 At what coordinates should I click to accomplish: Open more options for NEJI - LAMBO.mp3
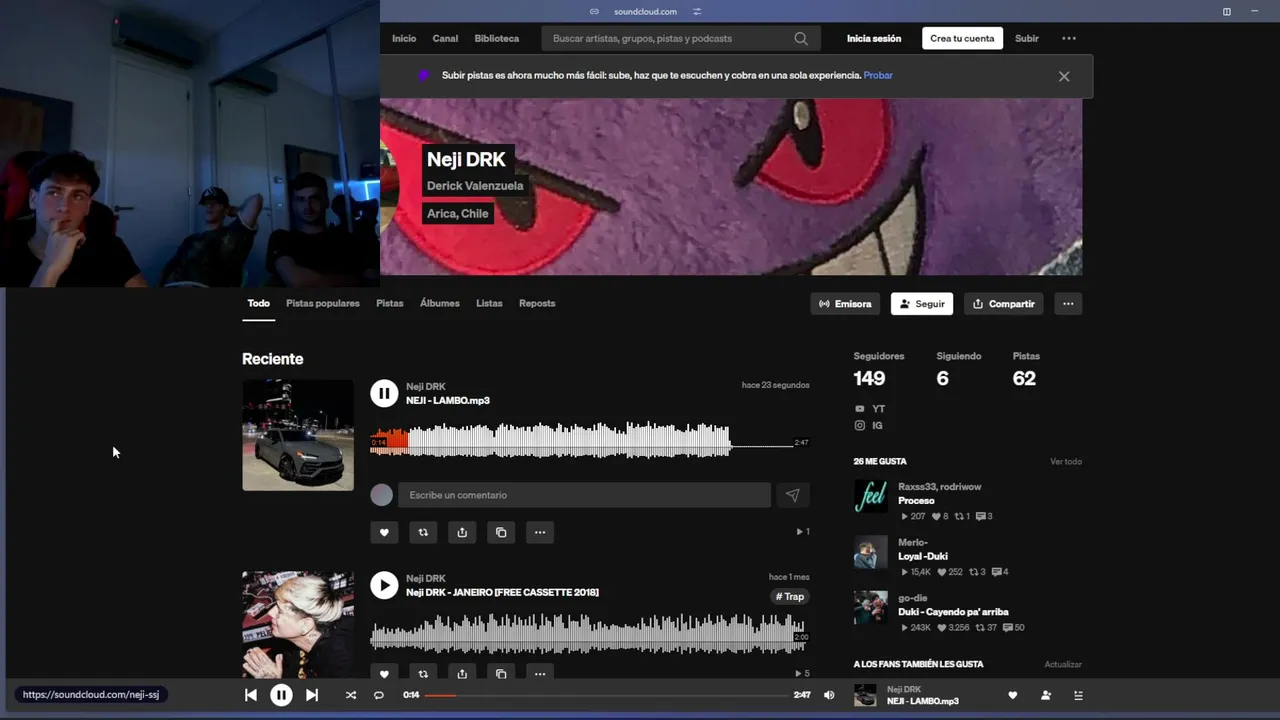pyautogui.click(x=540, y=532)
